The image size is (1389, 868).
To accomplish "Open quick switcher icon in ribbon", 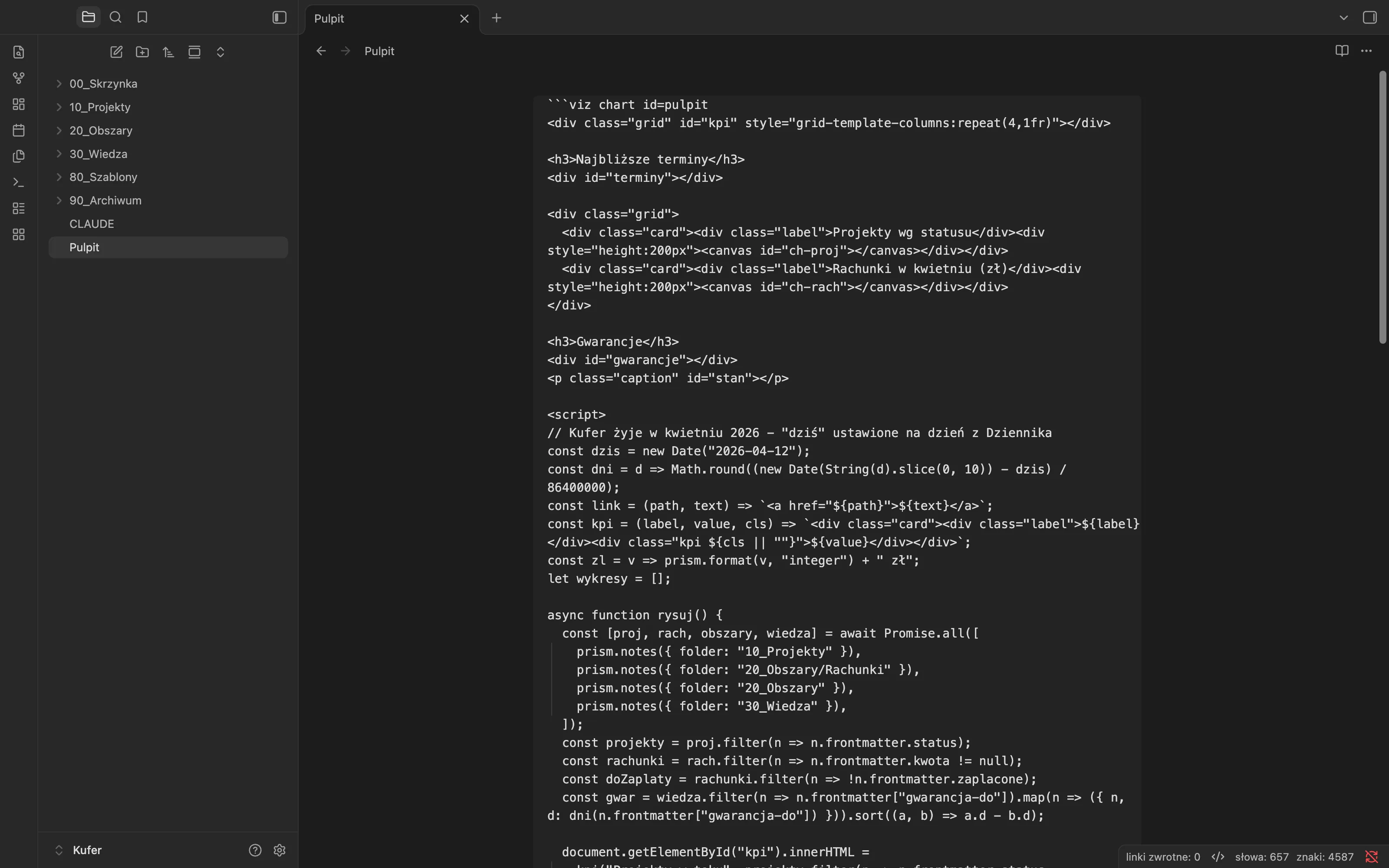I will tap(18, 52).
